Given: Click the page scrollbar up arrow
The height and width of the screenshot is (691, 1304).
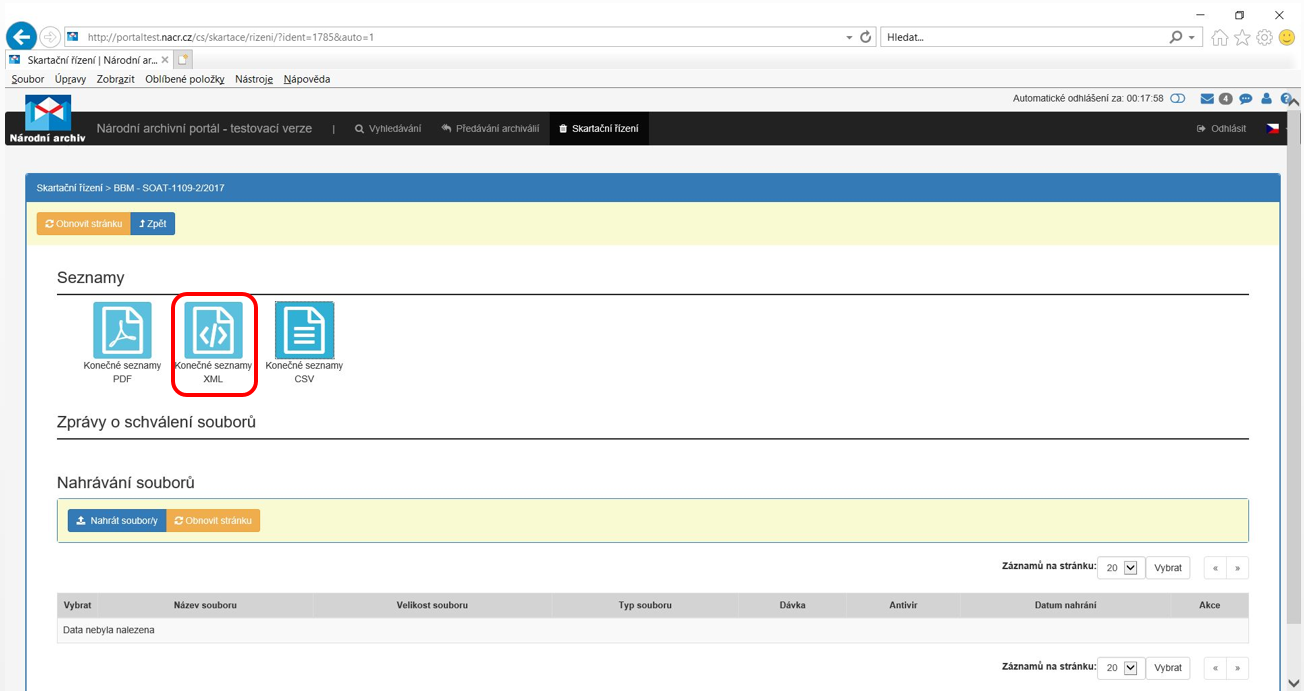Looking at the screenshot, I should pyautogui.click(x=1296, y=101).
